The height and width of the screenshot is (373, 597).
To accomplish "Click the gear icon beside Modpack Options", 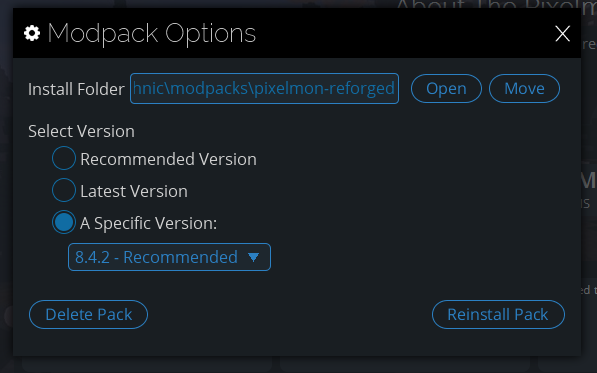I will coord(32,33).
